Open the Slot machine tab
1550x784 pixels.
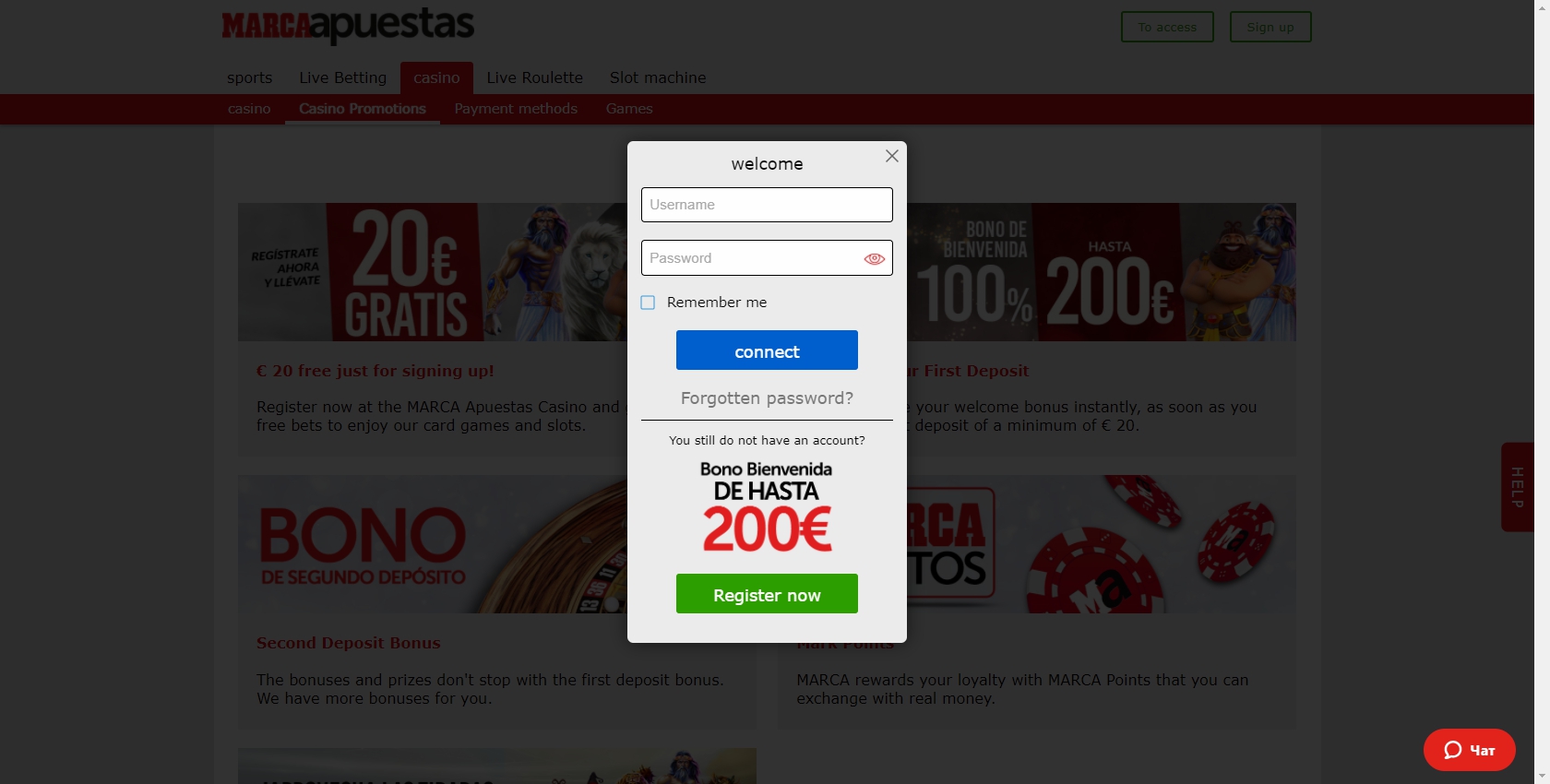[658, 78]
